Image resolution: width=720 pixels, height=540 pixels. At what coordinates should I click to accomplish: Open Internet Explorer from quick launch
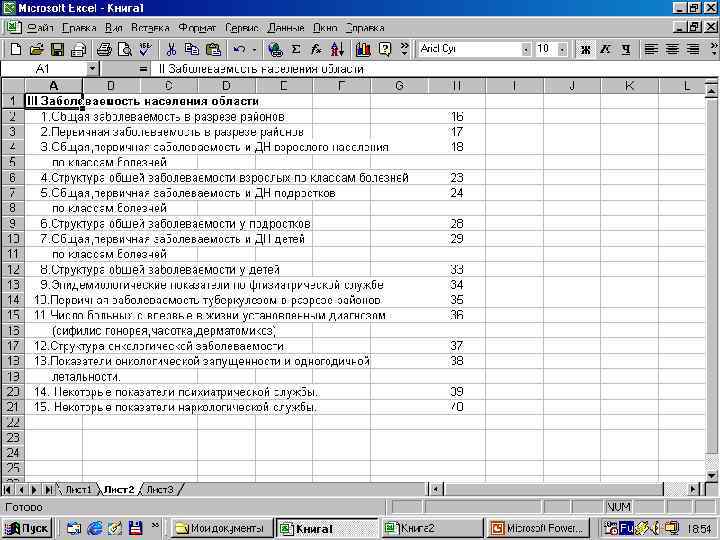(x=95, y=528)
